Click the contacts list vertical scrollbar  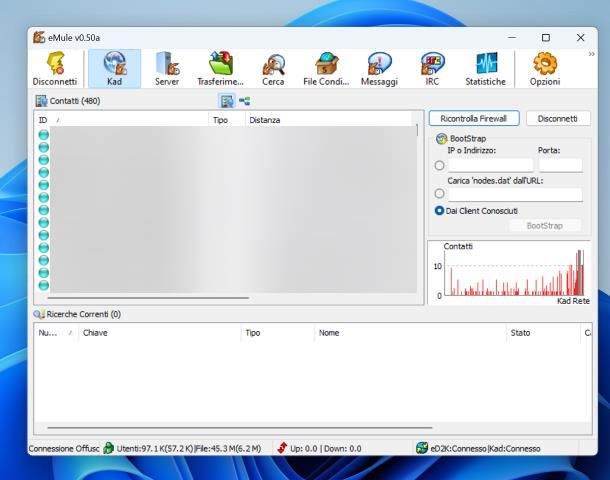tap(418, 130)
